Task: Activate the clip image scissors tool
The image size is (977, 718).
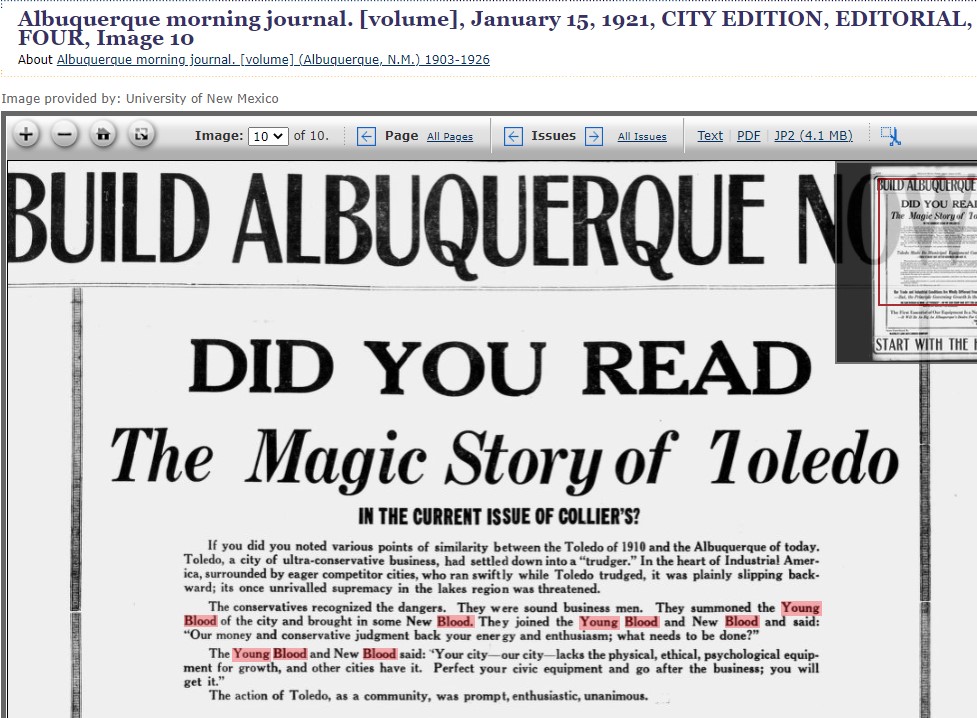Action: (x=891, y=136)
